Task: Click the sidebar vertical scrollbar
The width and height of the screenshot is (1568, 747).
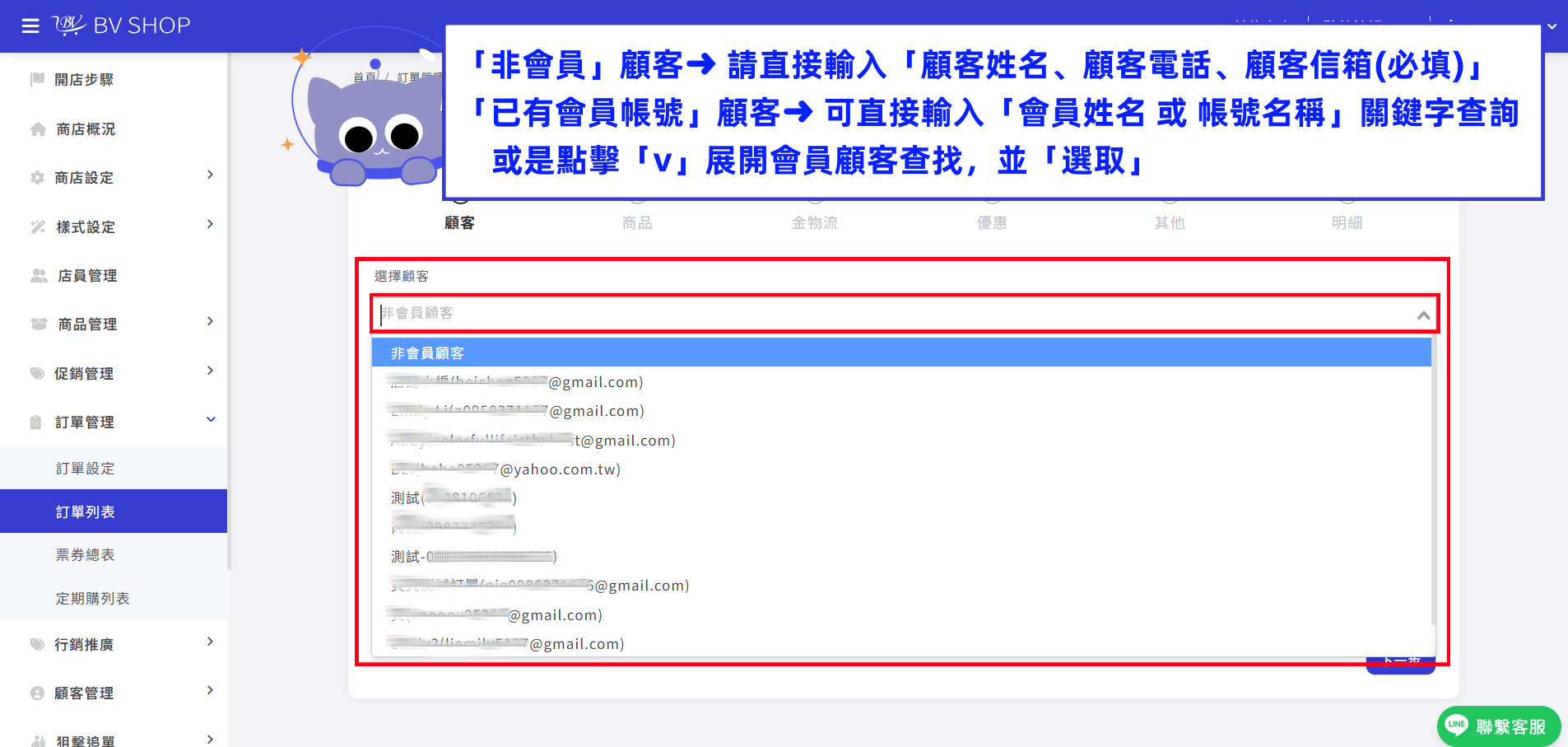Action: (x=229, y=313)
